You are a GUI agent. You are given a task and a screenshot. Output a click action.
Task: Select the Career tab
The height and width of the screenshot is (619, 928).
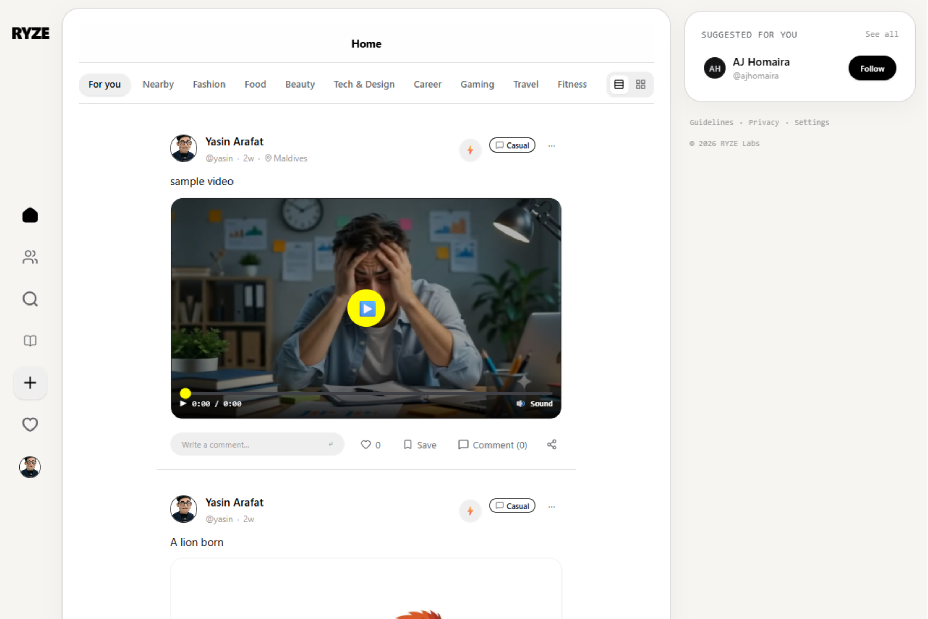(x=427, y=85)
